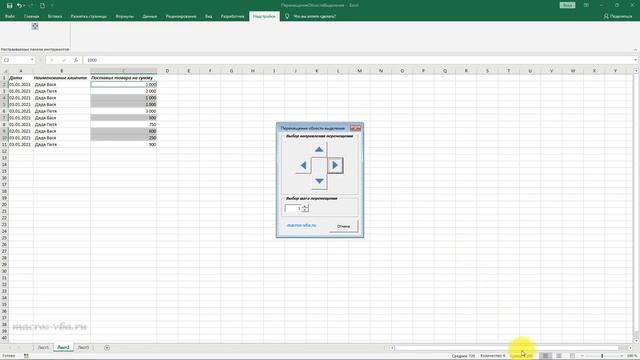Increase step value with spinner up
The image size is (640, 360).
pyautogui.click(x=305, y=207)
